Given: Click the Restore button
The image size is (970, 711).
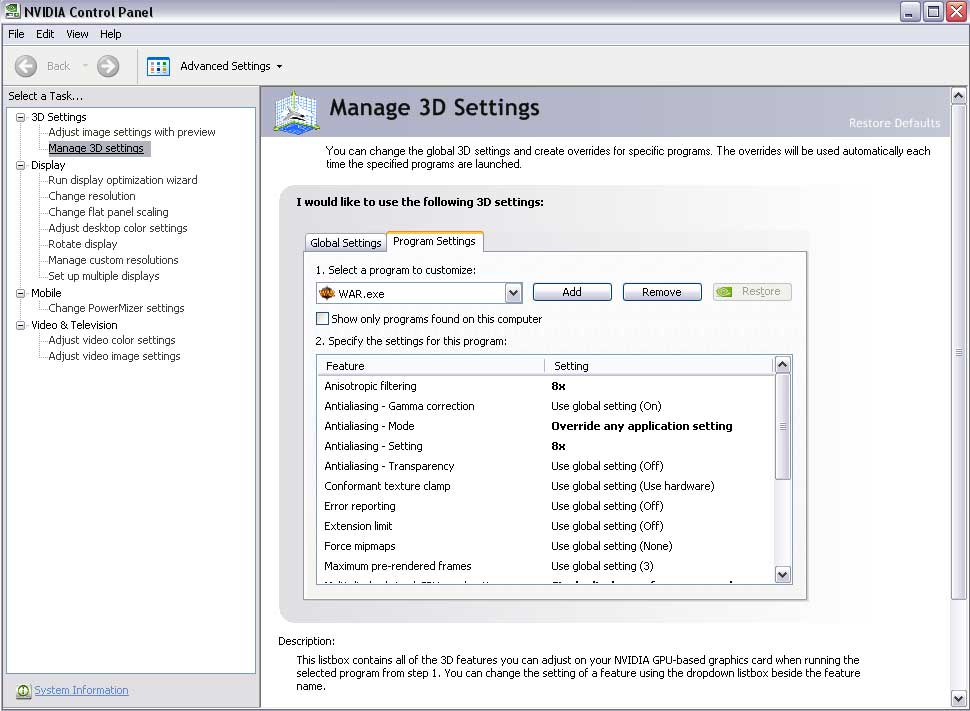Looking at the screenshot, I should [x=752, y=291].
